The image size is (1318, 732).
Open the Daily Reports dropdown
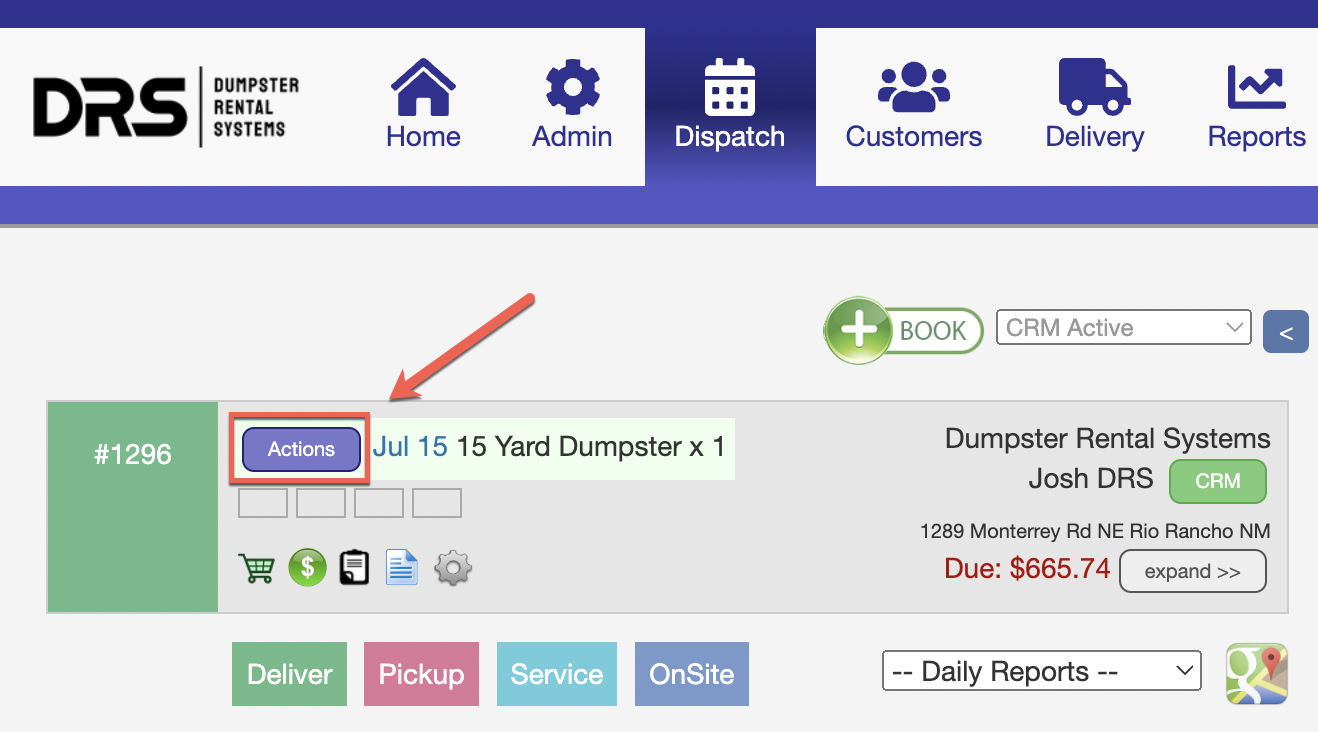click(x=1041, y=671)
